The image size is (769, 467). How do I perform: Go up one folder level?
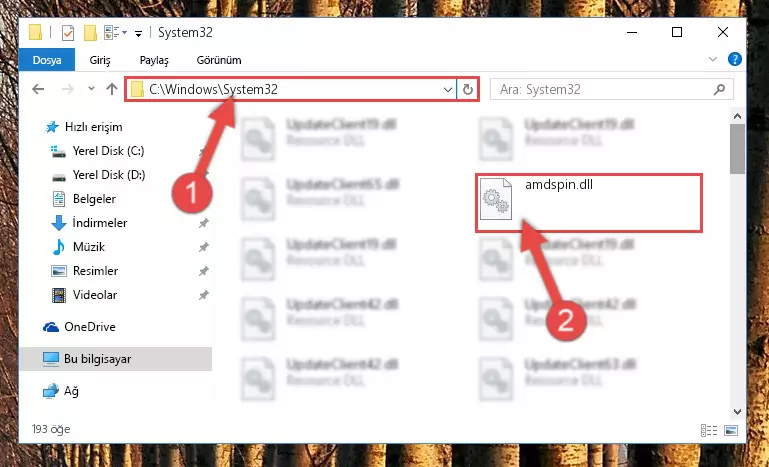(x=112, y=89)
